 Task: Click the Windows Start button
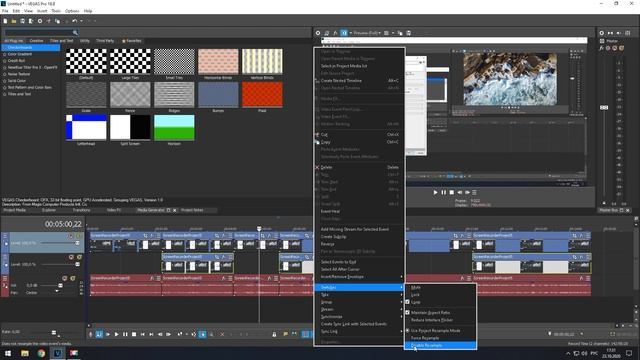coord(8,353)
